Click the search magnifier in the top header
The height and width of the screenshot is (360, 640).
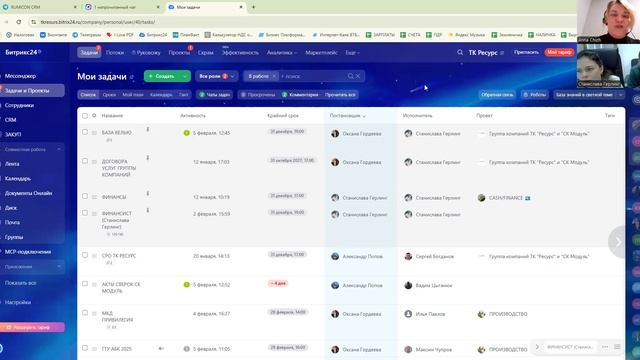(460, 52)
